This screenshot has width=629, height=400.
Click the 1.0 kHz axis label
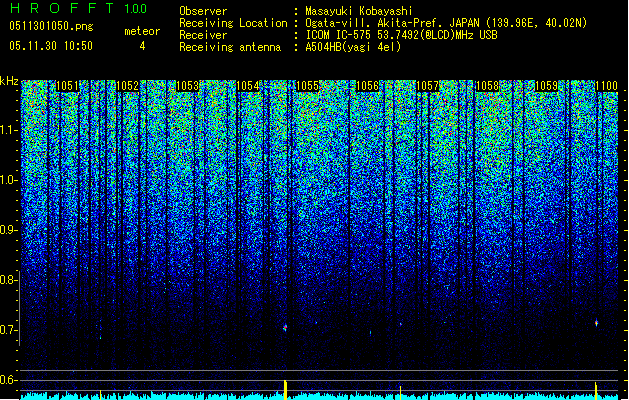coord(8,180)
